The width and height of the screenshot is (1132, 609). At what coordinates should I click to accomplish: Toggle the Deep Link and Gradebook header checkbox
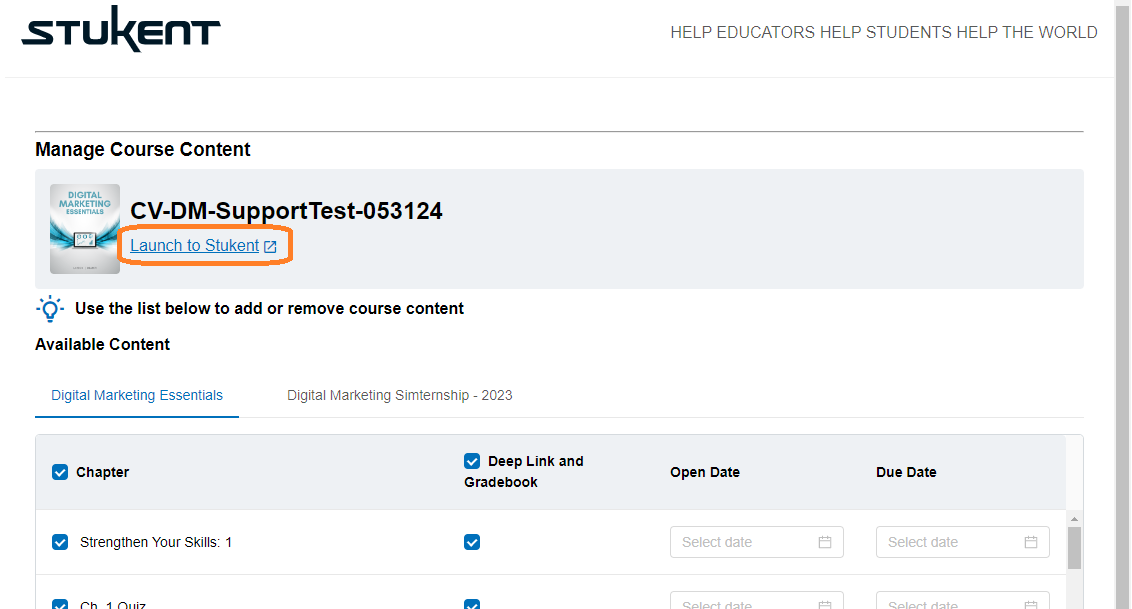click(472, 461)
